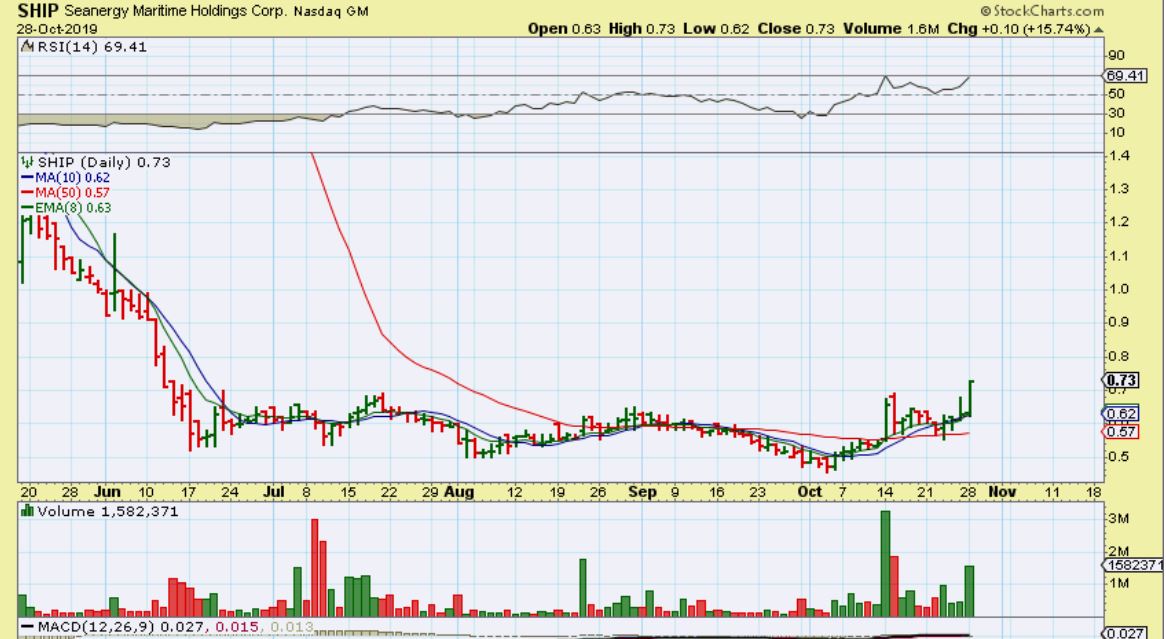
Task: Click the 1582371 volume tag on the right axis
Action: click(x=1134, y=565)
